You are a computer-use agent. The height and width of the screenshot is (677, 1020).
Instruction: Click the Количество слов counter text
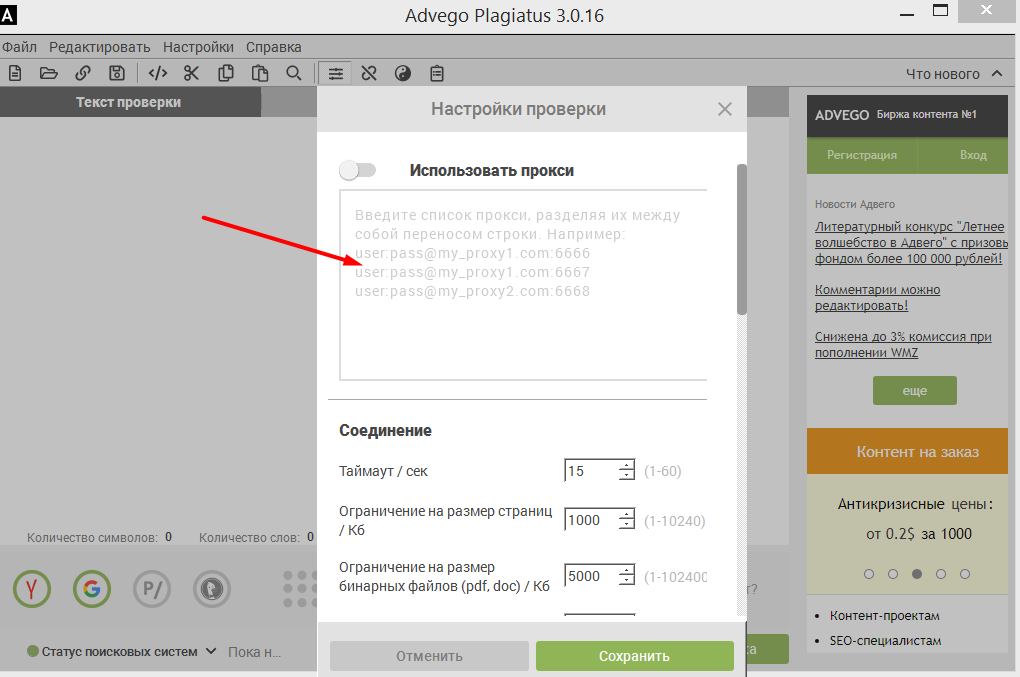tap(256, 537)
